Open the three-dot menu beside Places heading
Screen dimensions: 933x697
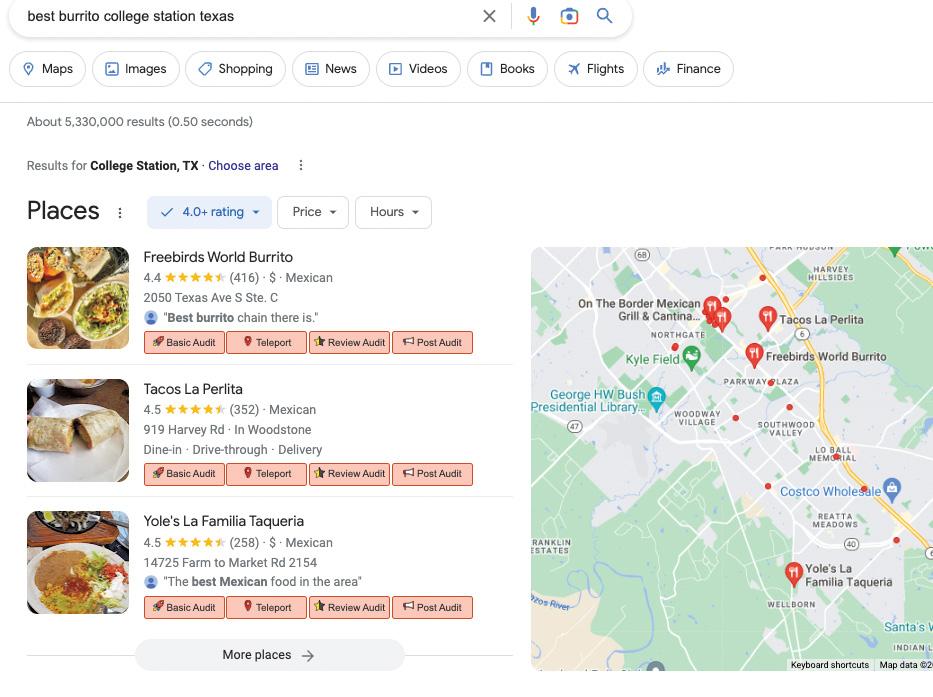pyautogui.click(x=120, y=212)
